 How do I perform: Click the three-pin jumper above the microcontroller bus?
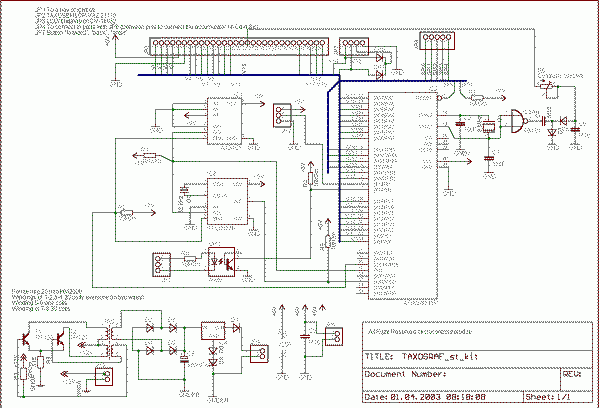pyautogui.click(x=282, y=115)
